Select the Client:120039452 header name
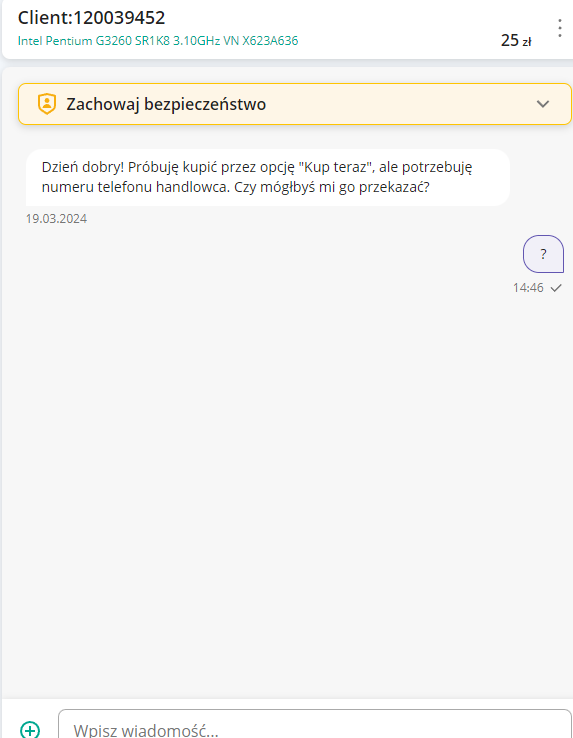The width and height of the screenshot is (573, 738). [x=91, y=18]
